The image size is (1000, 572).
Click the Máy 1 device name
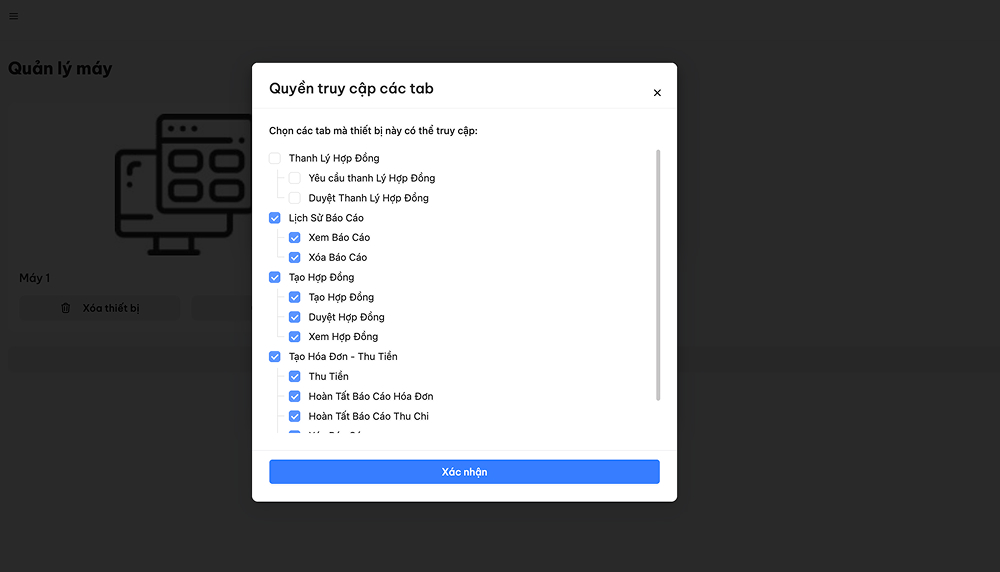coord(34,278)
